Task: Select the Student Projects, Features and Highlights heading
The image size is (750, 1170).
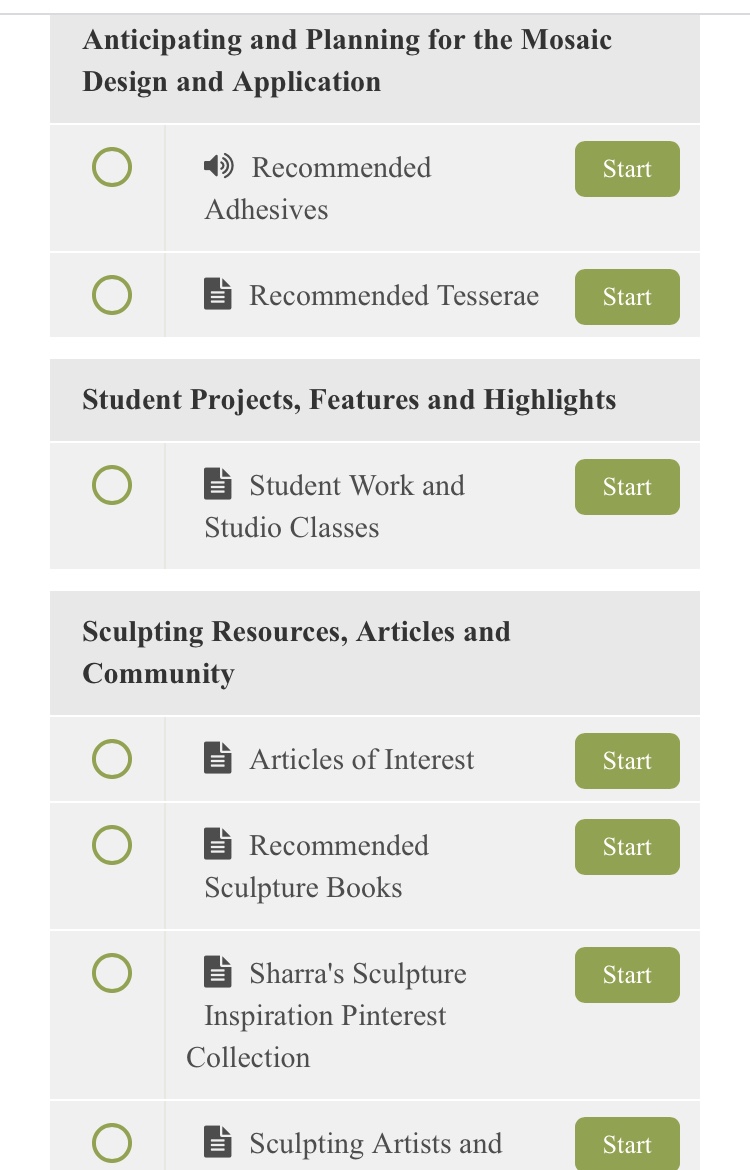Action: 349,399
